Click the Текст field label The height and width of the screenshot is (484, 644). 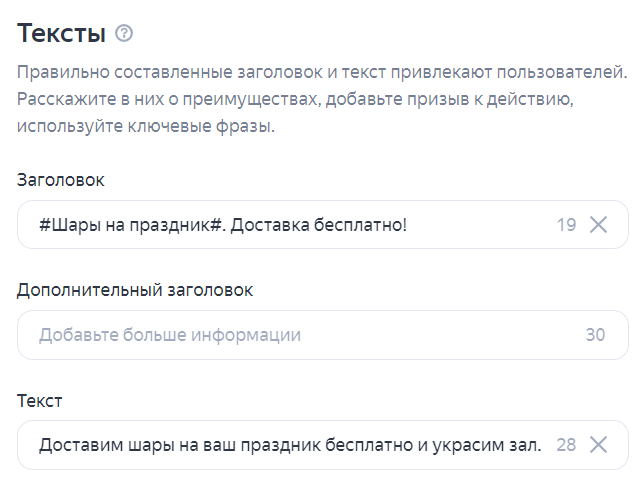coord(40,400)
